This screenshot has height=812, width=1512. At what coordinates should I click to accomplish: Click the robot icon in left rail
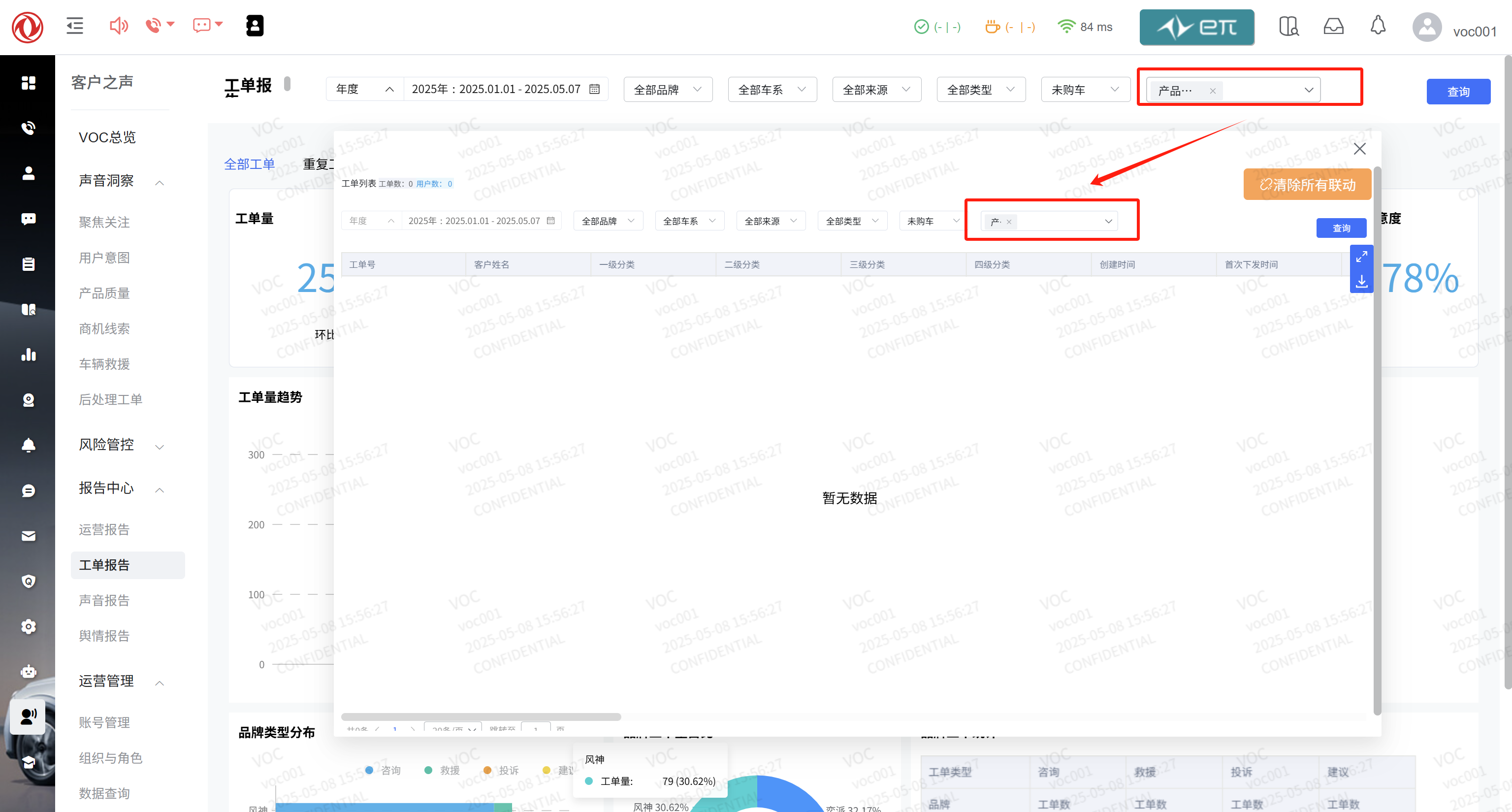tap(28, 672)
